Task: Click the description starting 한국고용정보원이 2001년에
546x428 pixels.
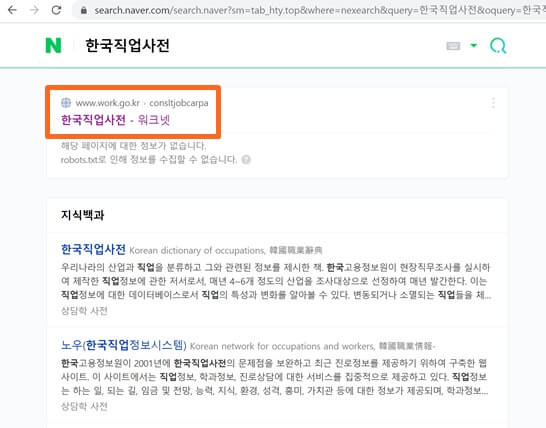Action: 275,377
